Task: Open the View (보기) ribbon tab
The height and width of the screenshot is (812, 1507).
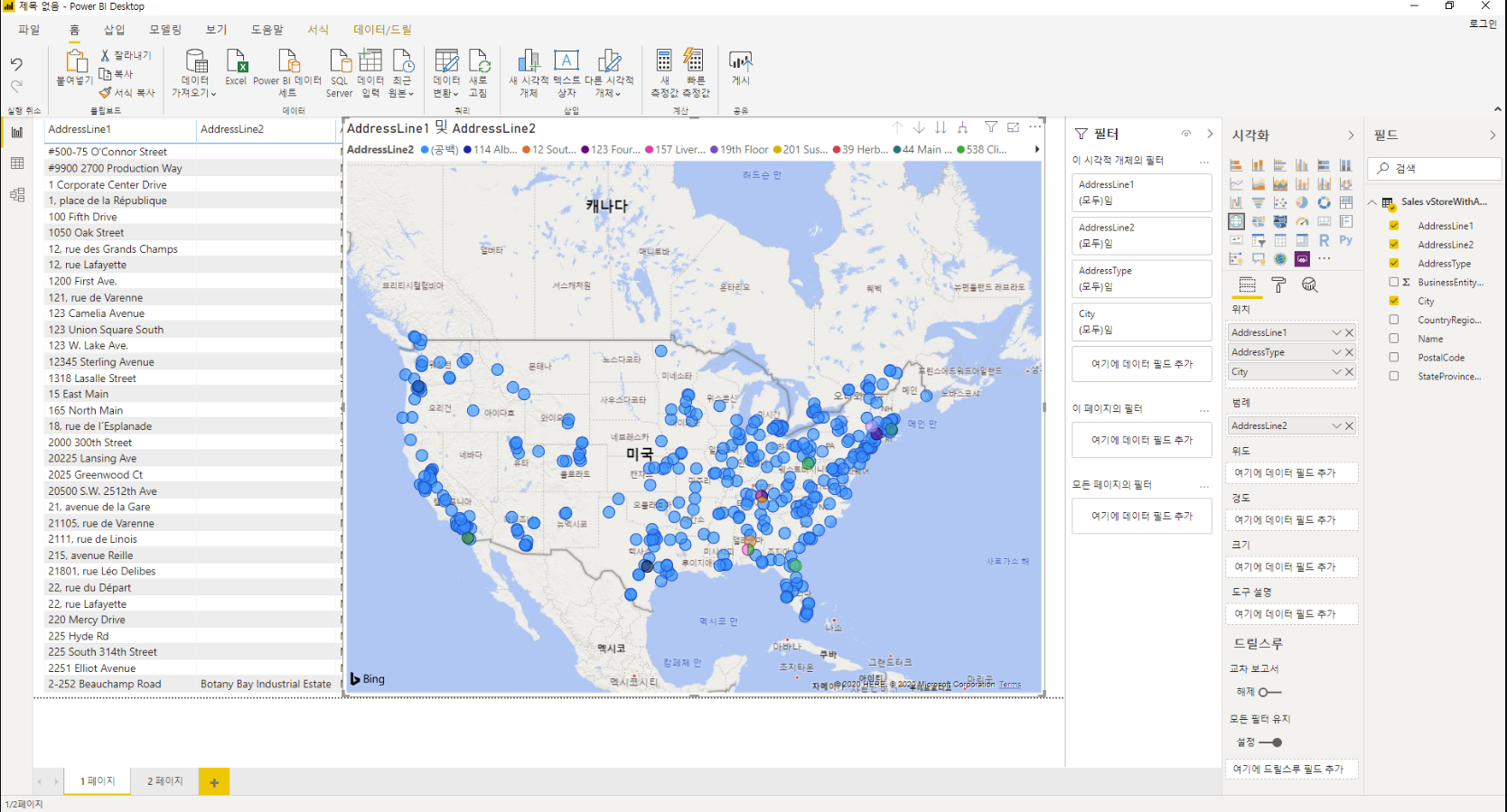Action: 216,30
